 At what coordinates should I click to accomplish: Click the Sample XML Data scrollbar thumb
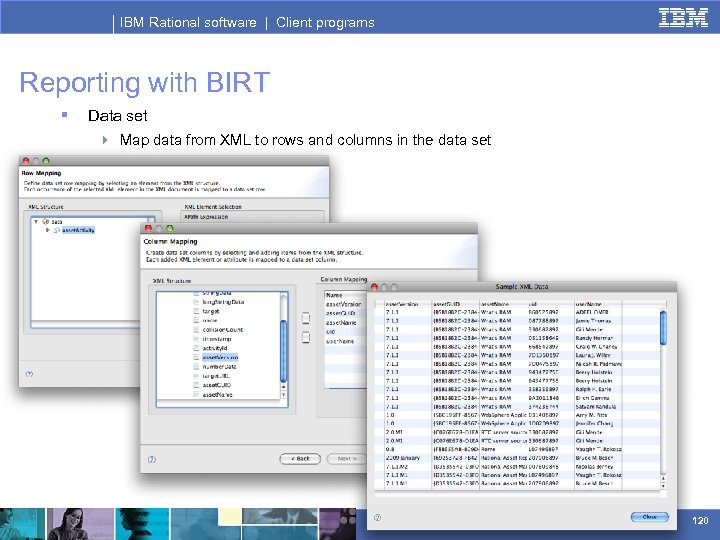click(663, 327)
